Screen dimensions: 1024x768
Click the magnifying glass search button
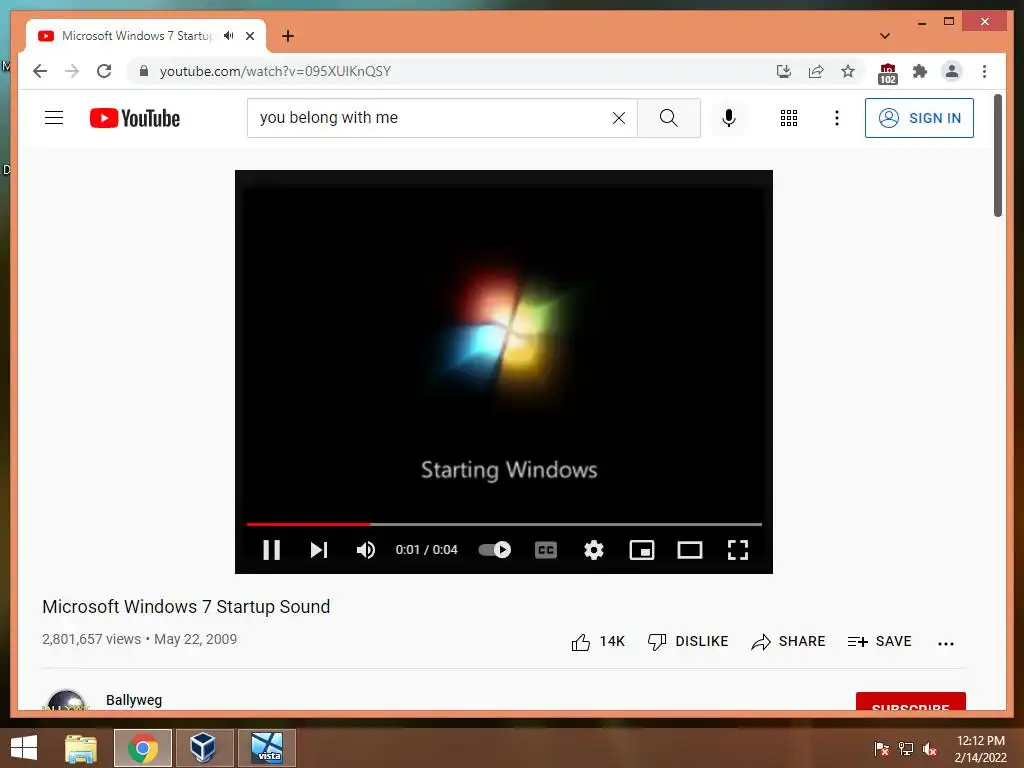click(669, 118)
